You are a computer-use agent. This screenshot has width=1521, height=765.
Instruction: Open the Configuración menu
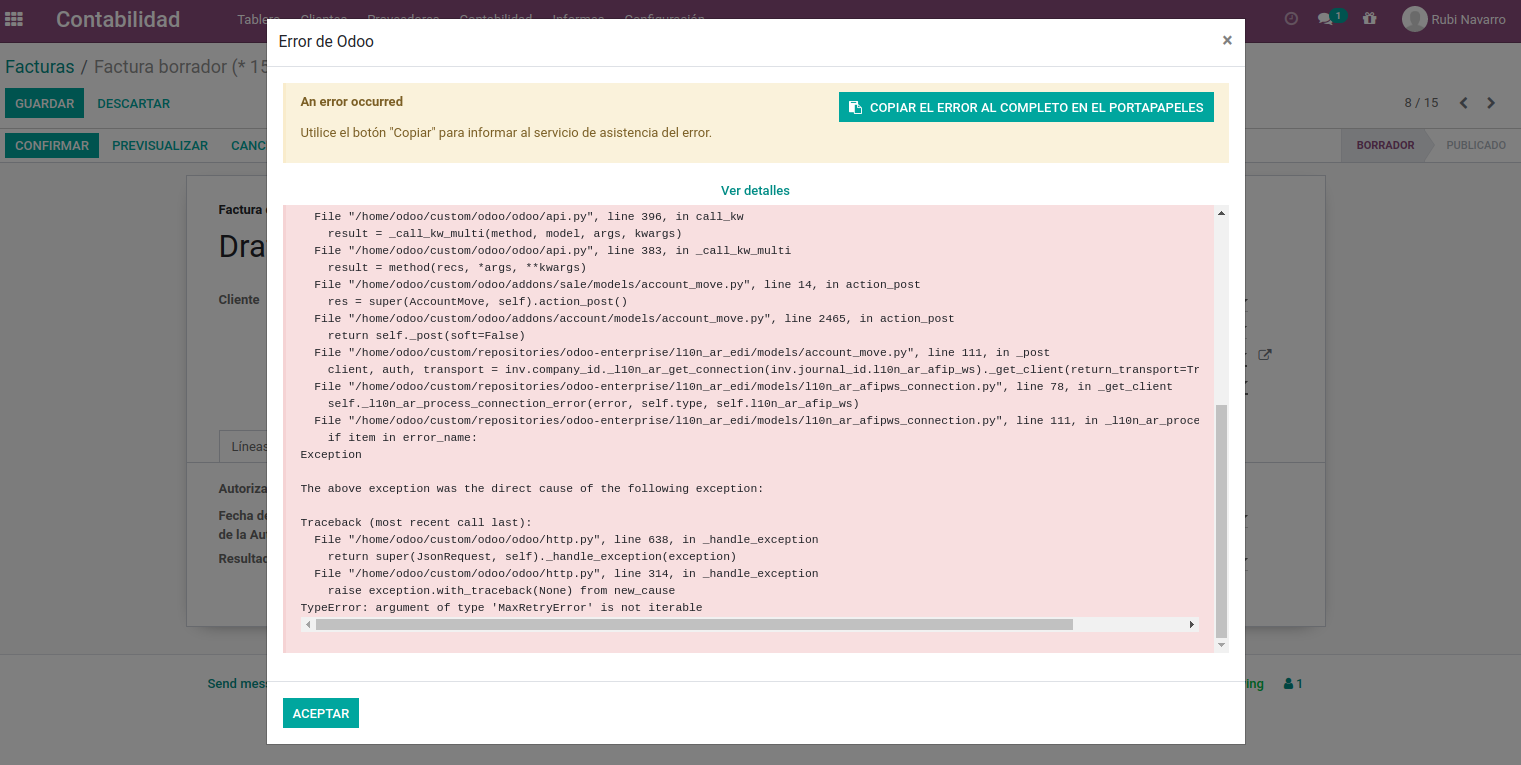tap(664, 19)
